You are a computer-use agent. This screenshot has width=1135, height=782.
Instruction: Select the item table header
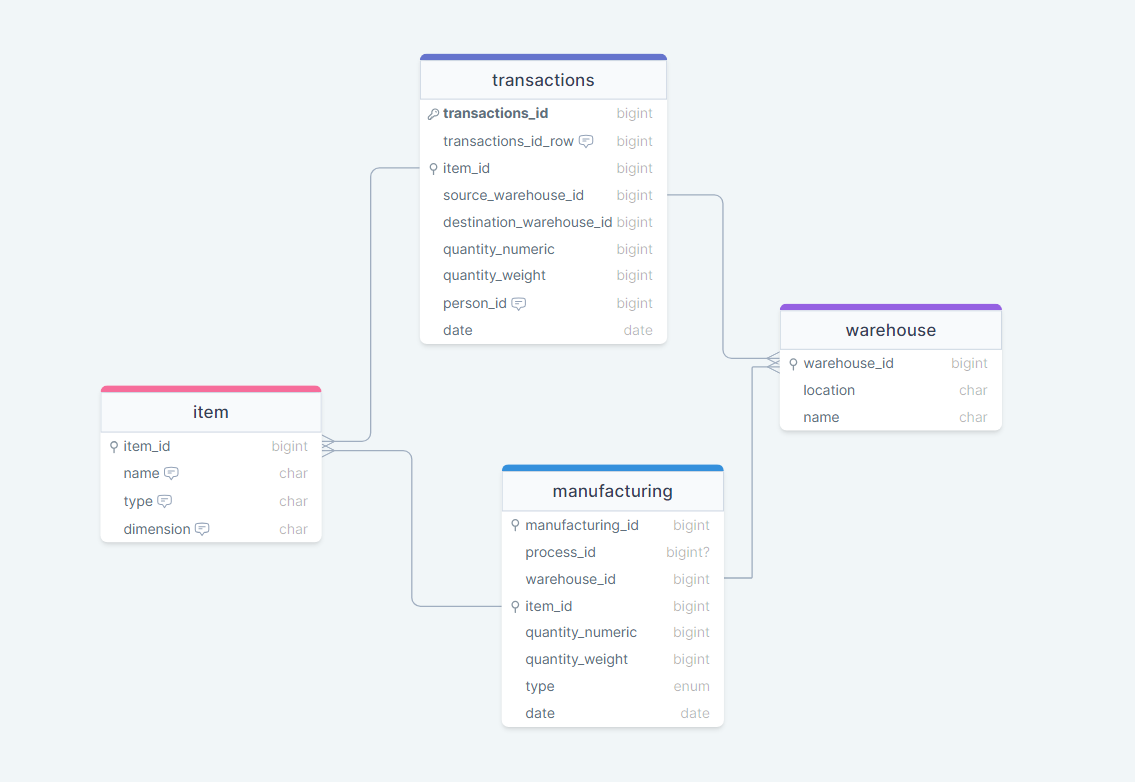tap(210, 411)
